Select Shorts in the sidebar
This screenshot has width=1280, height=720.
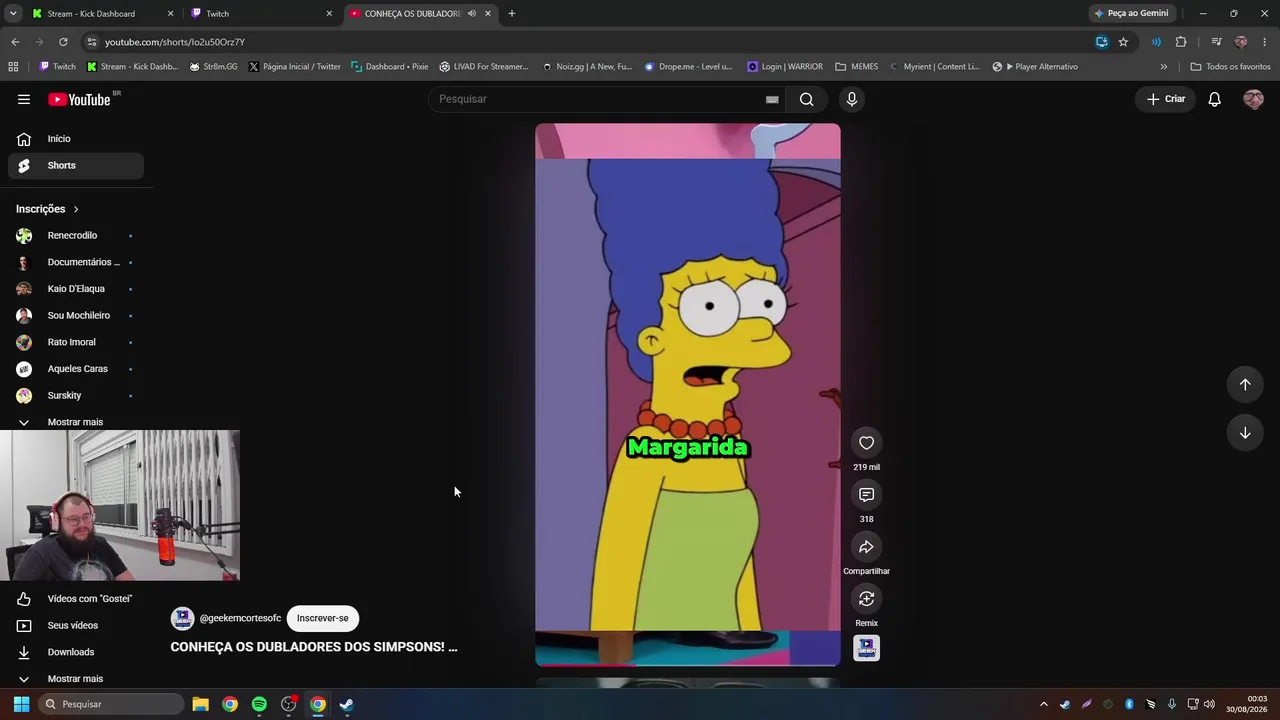click(76, 165)
